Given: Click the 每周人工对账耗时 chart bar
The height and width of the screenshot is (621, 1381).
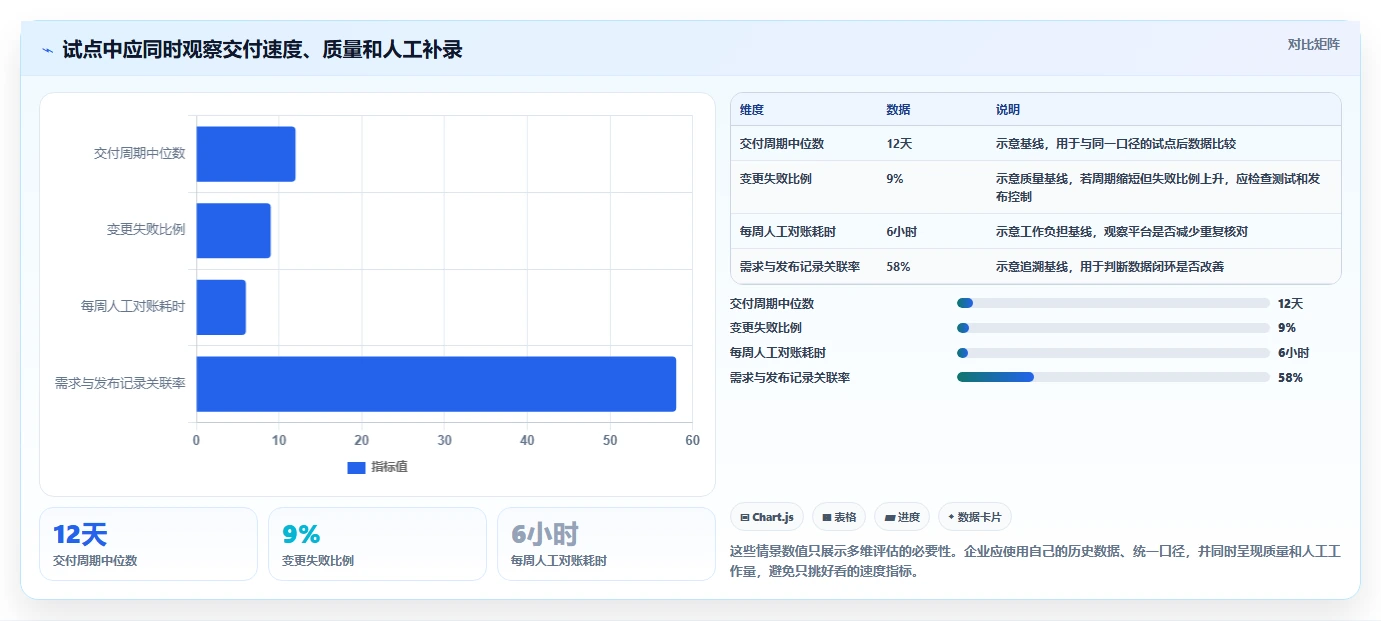Looking at the screenshot, I should 221,307.
